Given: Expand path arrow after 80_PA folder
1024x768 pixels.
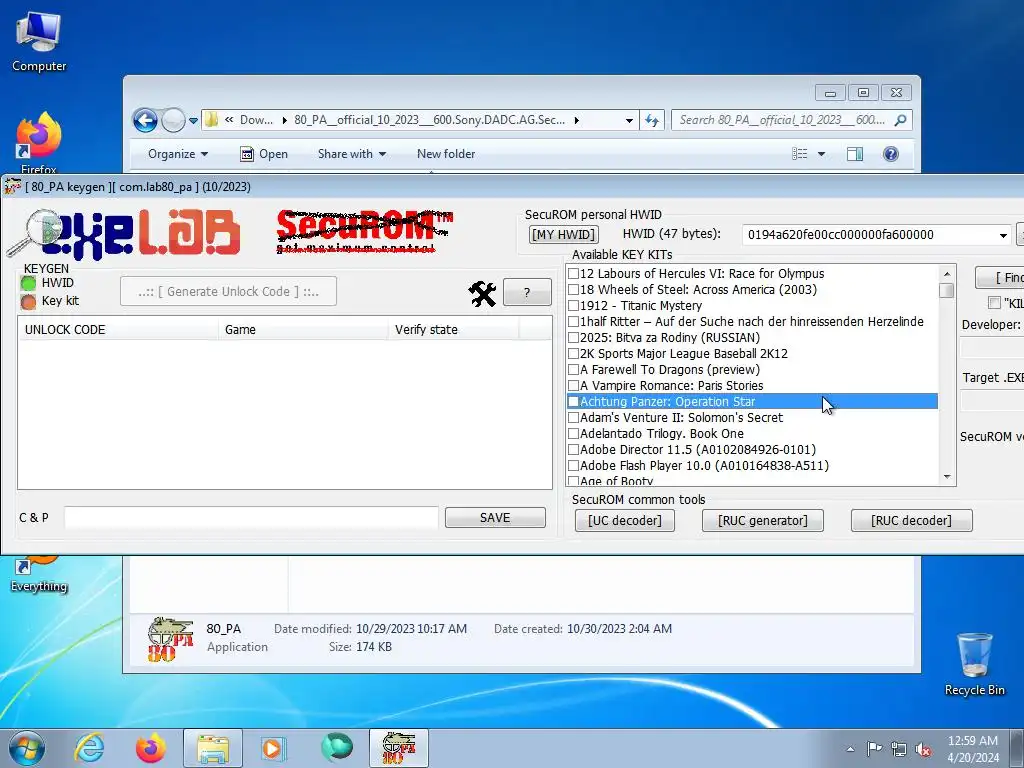Looking at the screenshot, I should pyautogui.click(x=577, y=120).
